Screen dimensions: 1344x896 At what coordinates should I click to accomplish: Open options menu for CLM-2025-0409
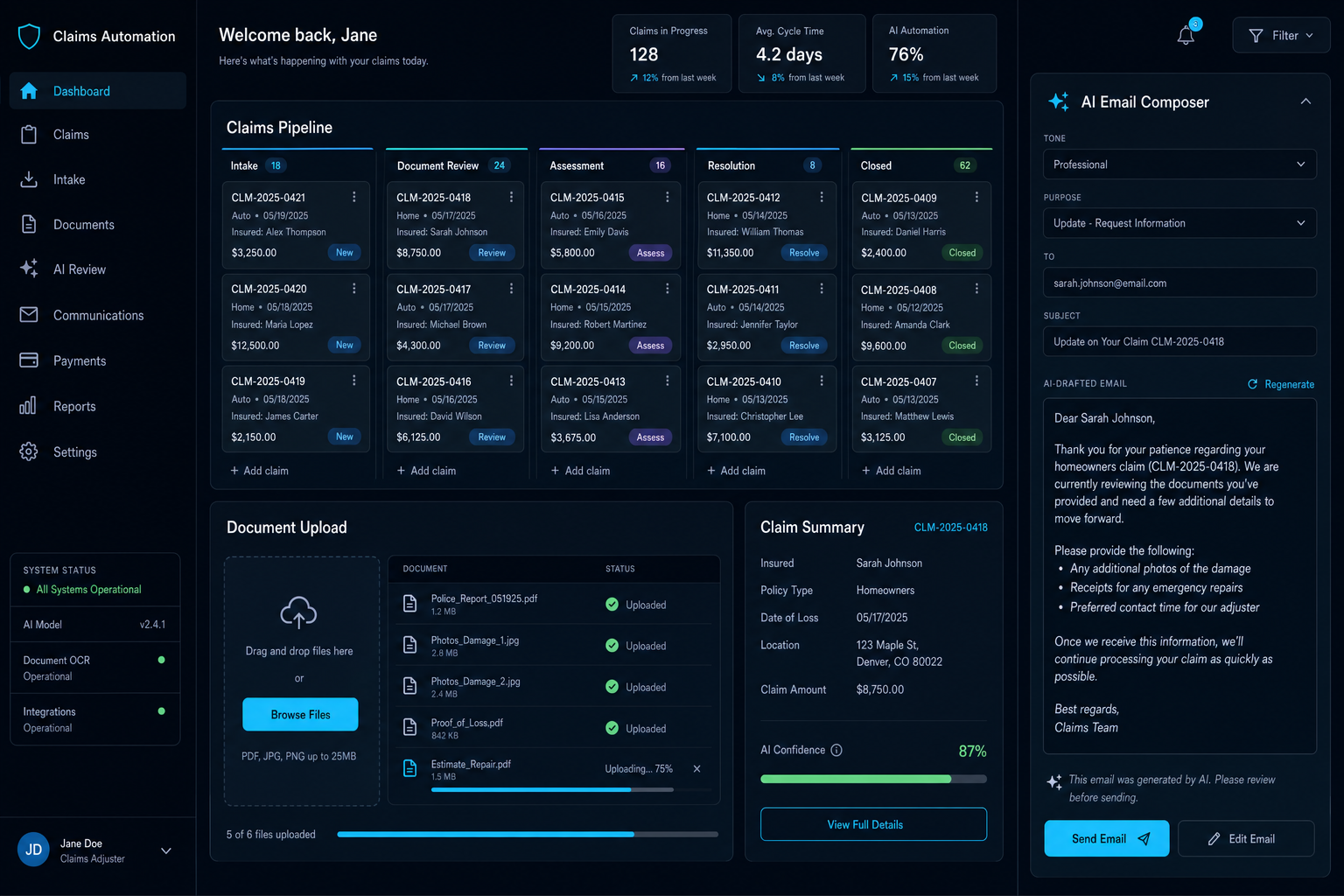pos(976,197)
